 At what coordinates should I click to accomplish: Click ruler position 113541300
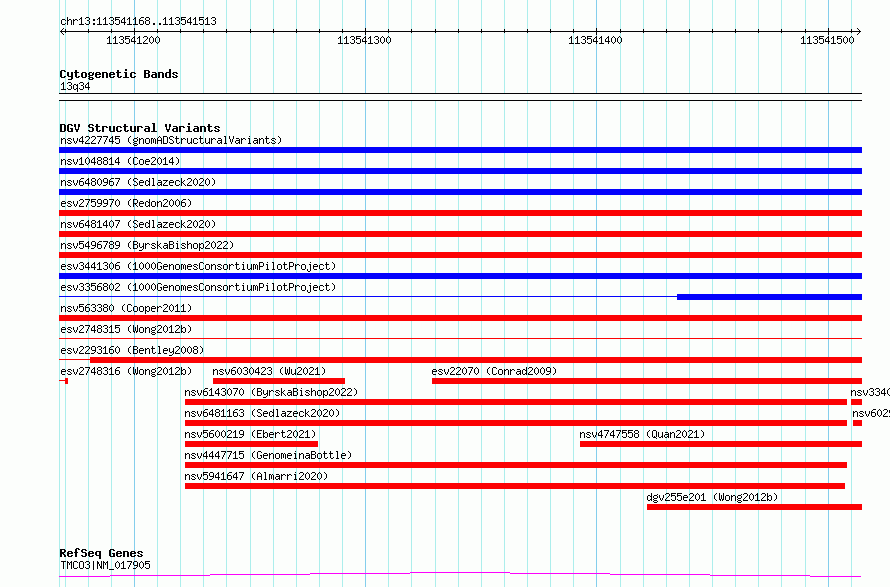(364, 40)
